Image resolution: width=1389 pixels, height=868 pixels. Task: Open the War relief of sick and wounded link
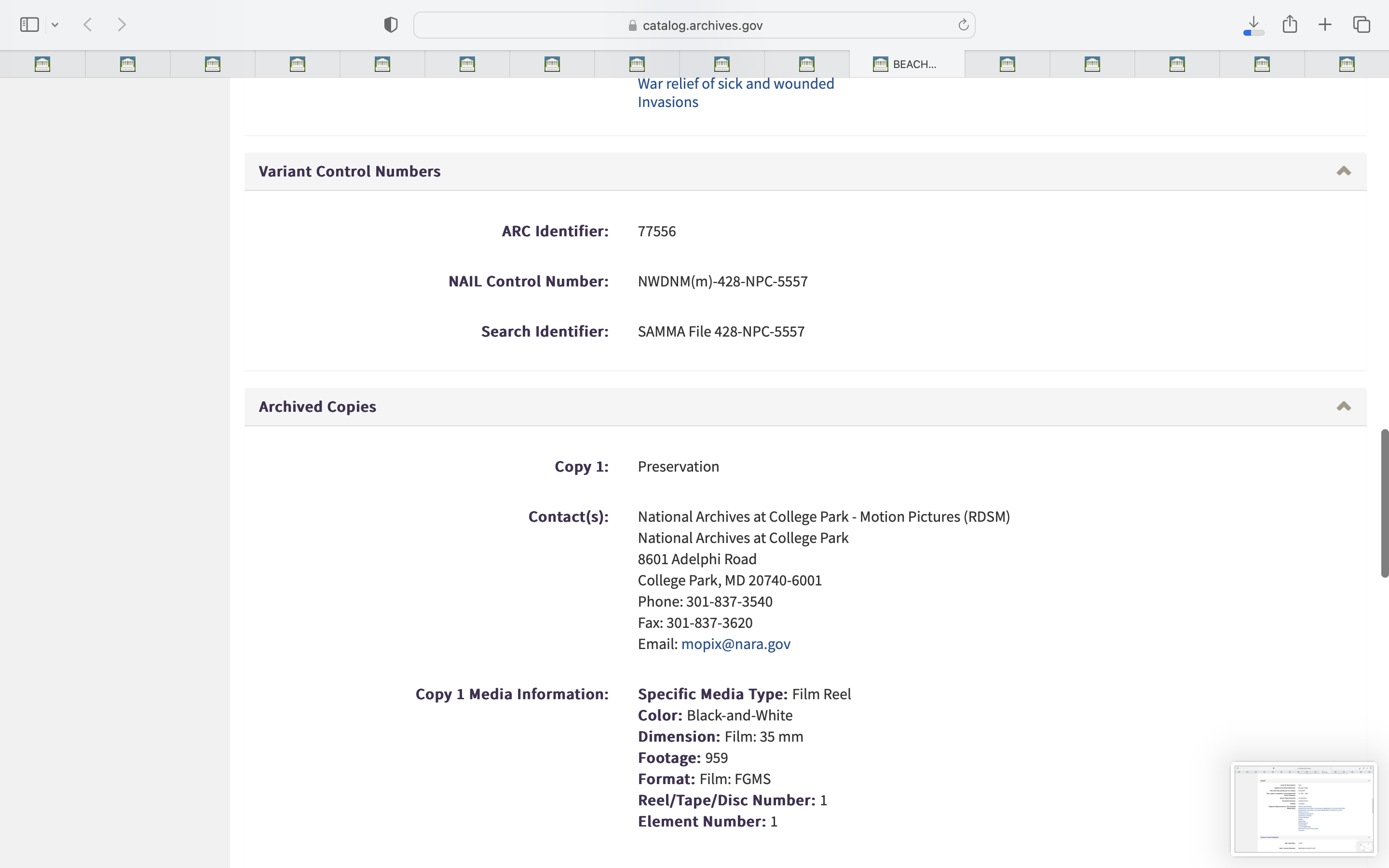click(x=736, y=84)
